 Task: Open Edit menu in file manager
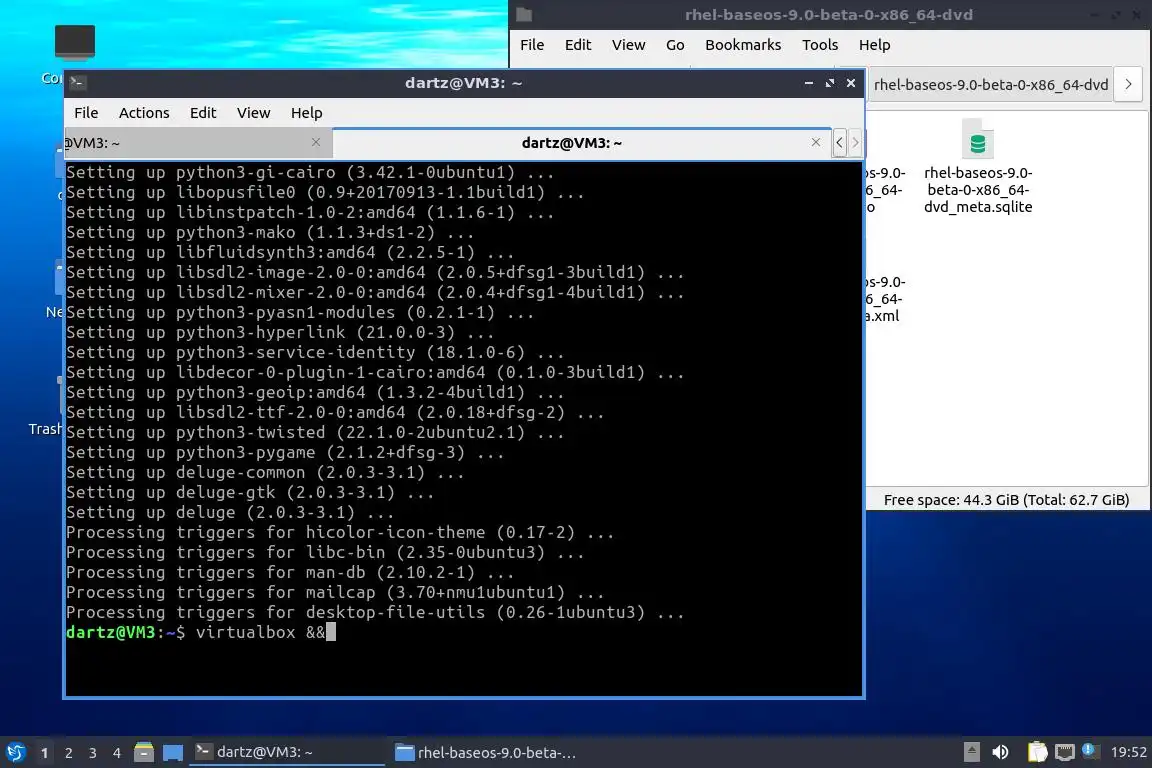click(x=577, y=45)
